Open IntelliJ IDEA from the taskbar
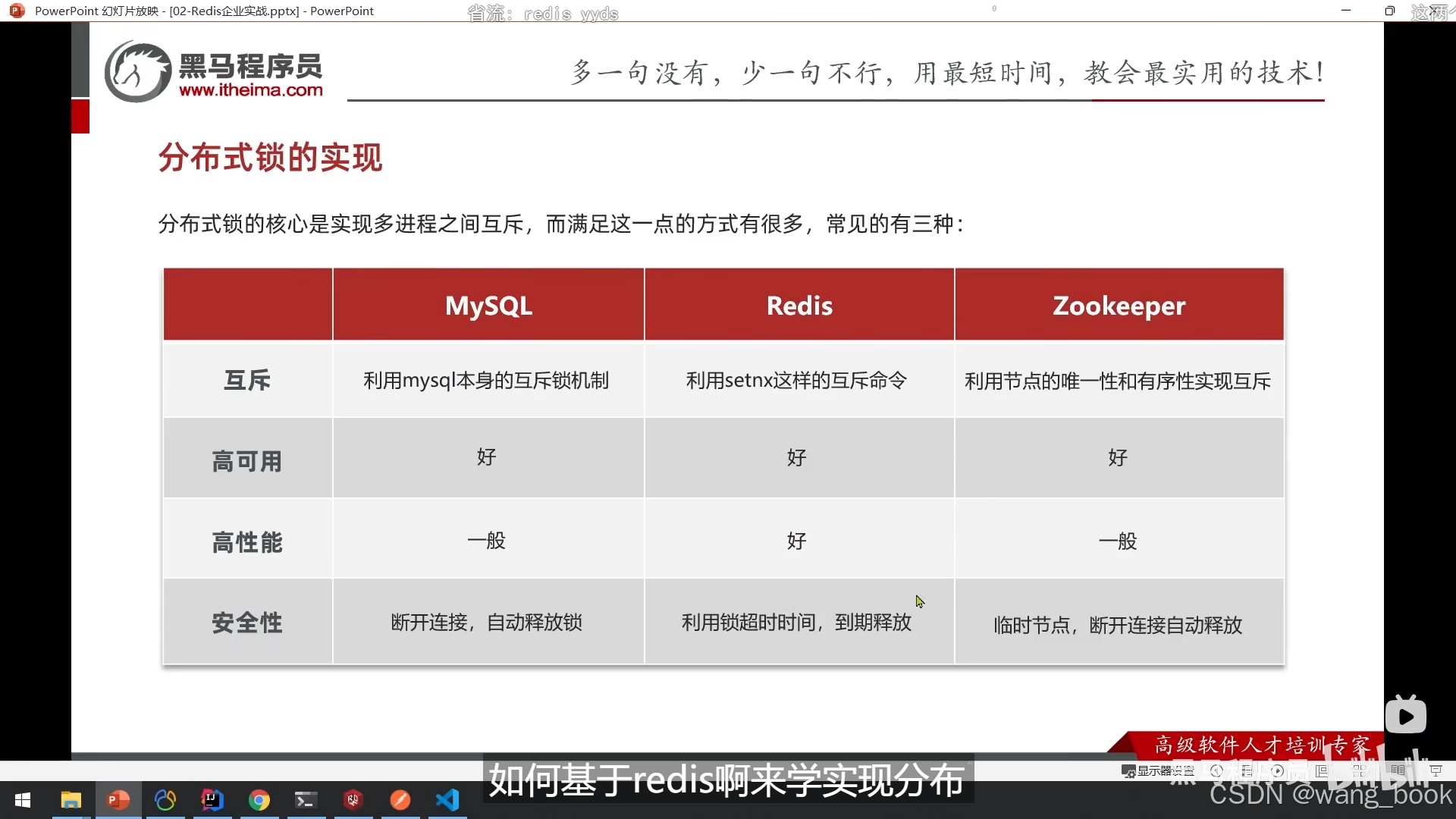 coord(212,800)
